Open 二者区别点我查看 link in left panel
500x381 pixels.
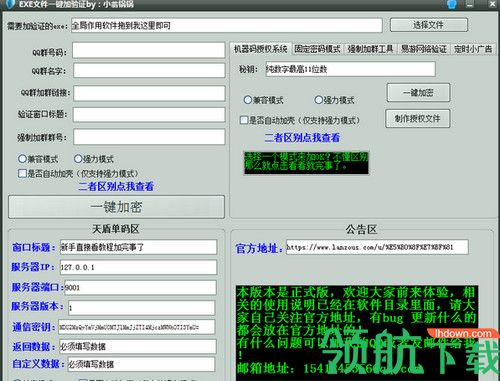116,186
